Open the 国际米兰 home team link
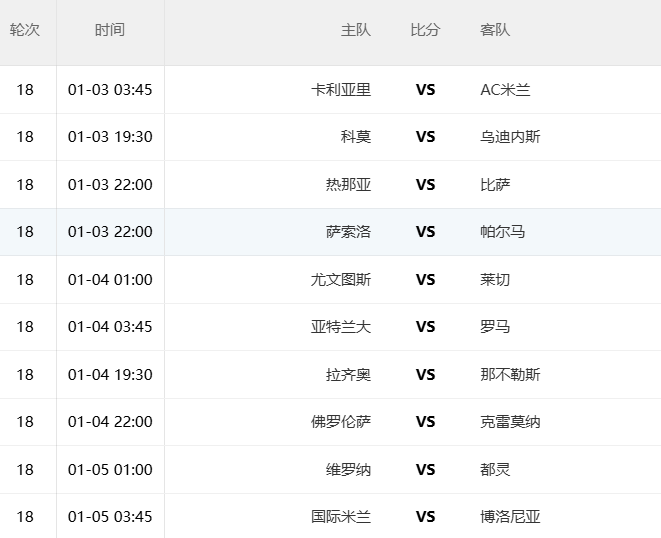Viewport: 661px width, 538px height. click(341, 517)
